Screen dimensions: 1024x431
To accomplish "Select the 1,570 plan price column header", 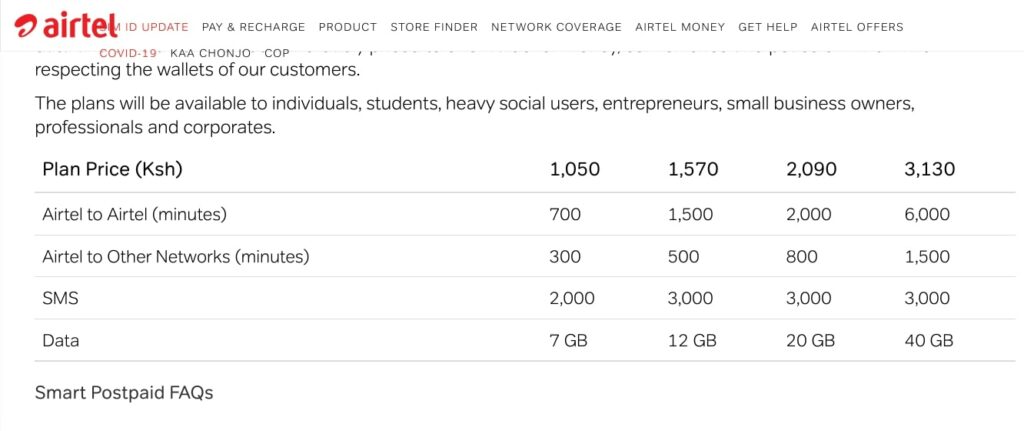I will click(693, 169).
